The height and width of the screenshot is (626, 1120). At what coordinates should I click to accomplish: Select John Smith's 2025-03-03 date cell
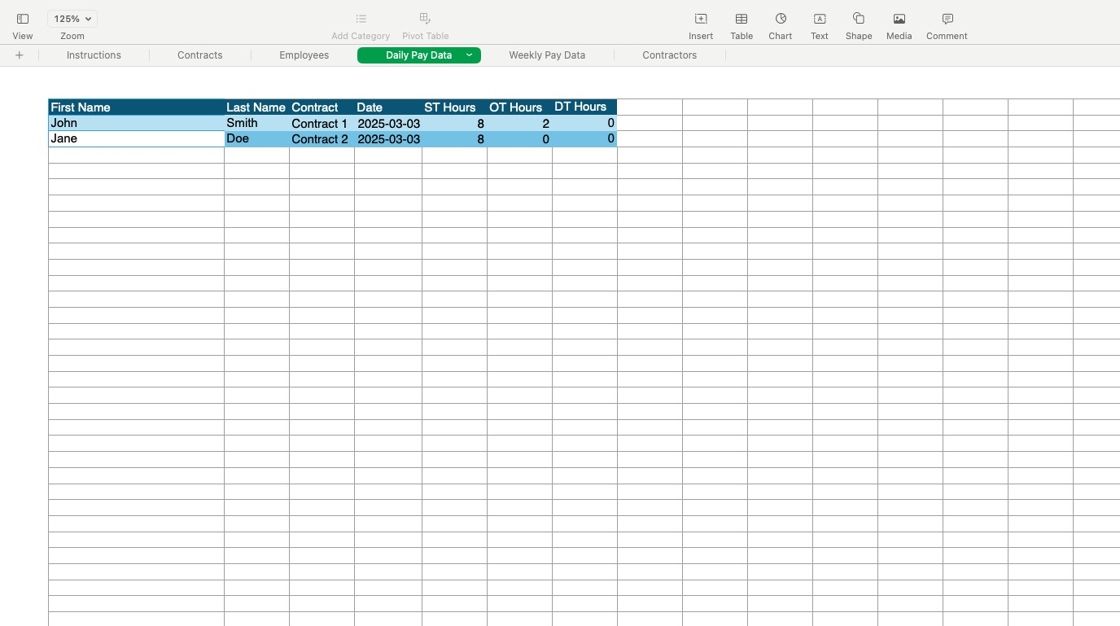point(388,123)
